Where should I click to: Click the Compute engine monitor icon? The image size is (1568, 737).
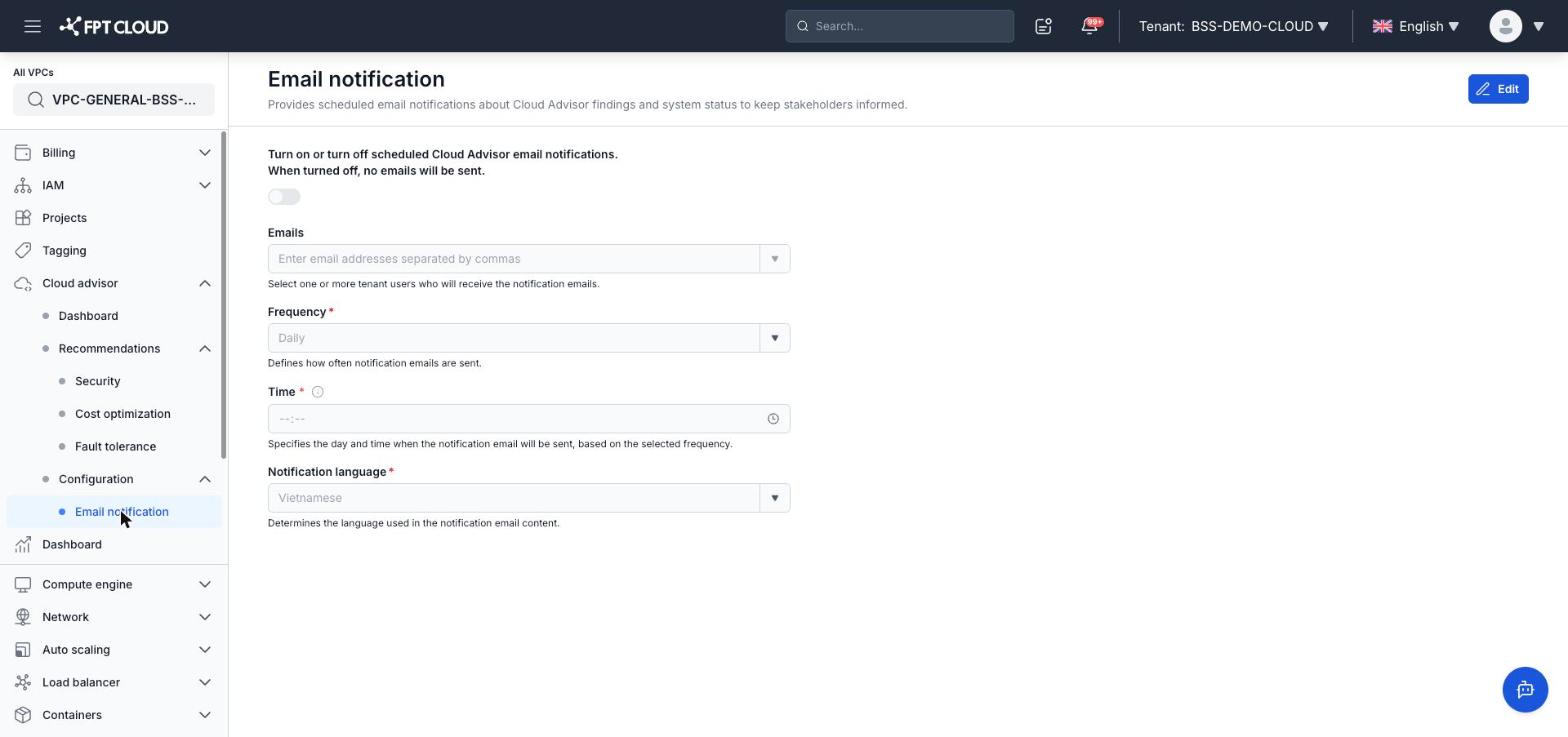(x=23, y=584)
